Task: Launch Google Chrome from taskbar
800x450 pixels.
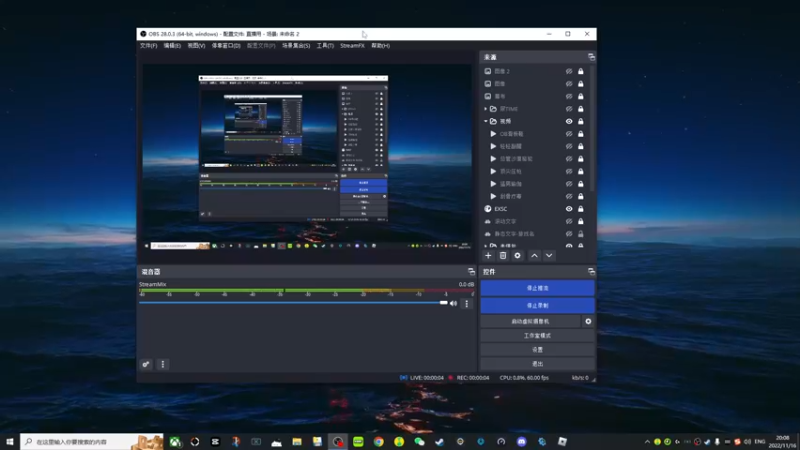Action: pos(379,442)
